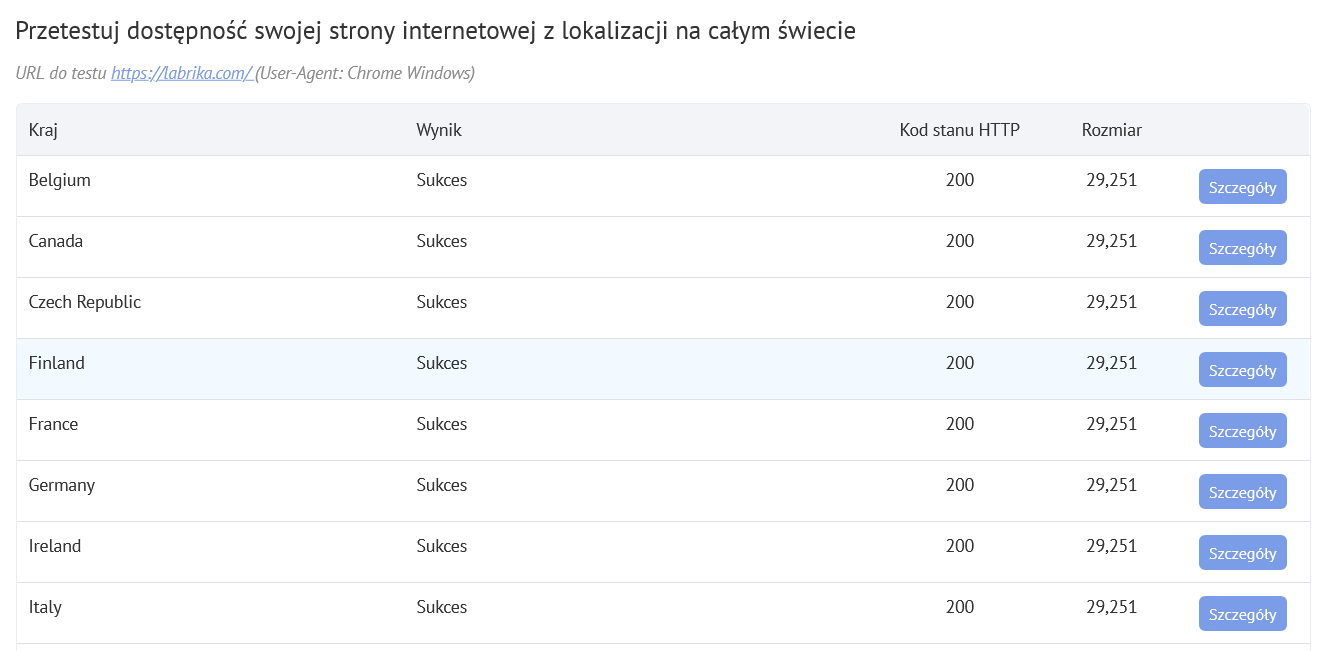Viewport: 1320px width, 651px height.
Task: Click Szczegóły button for Italy
Action: [x=1242, y=613]
